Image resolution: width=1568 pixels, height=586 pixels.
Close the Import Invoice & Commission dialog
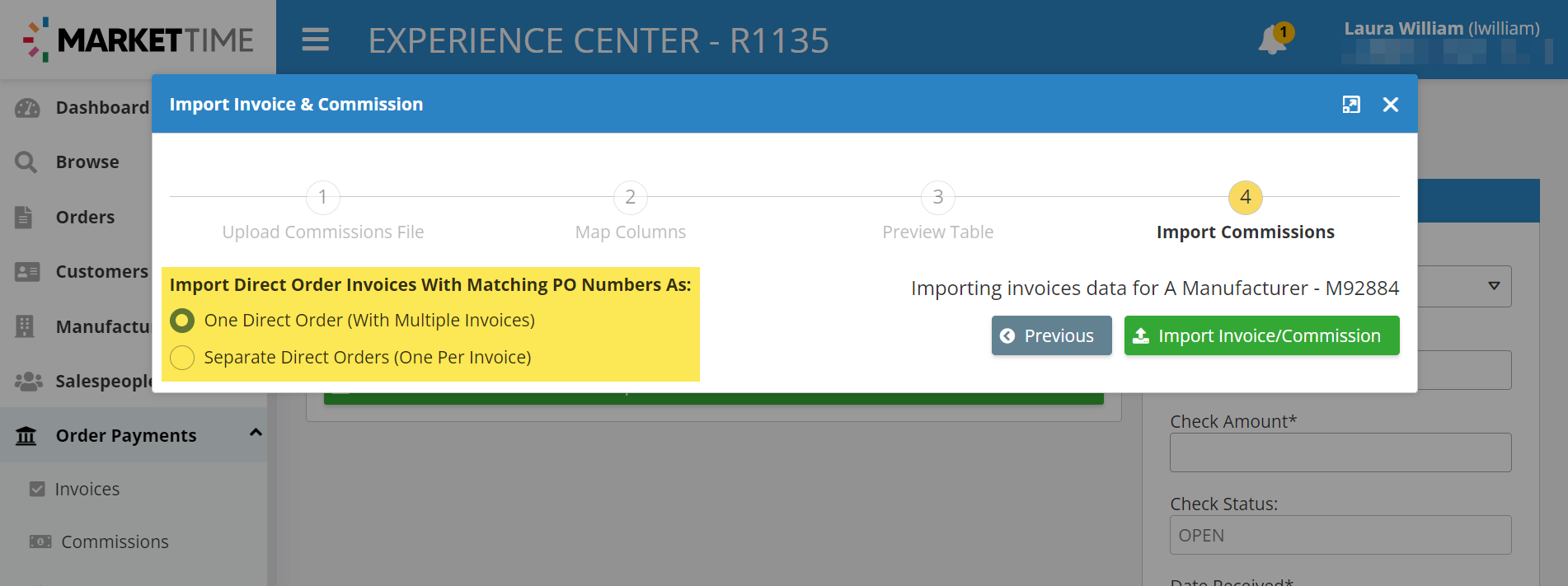pos(1391,105)
